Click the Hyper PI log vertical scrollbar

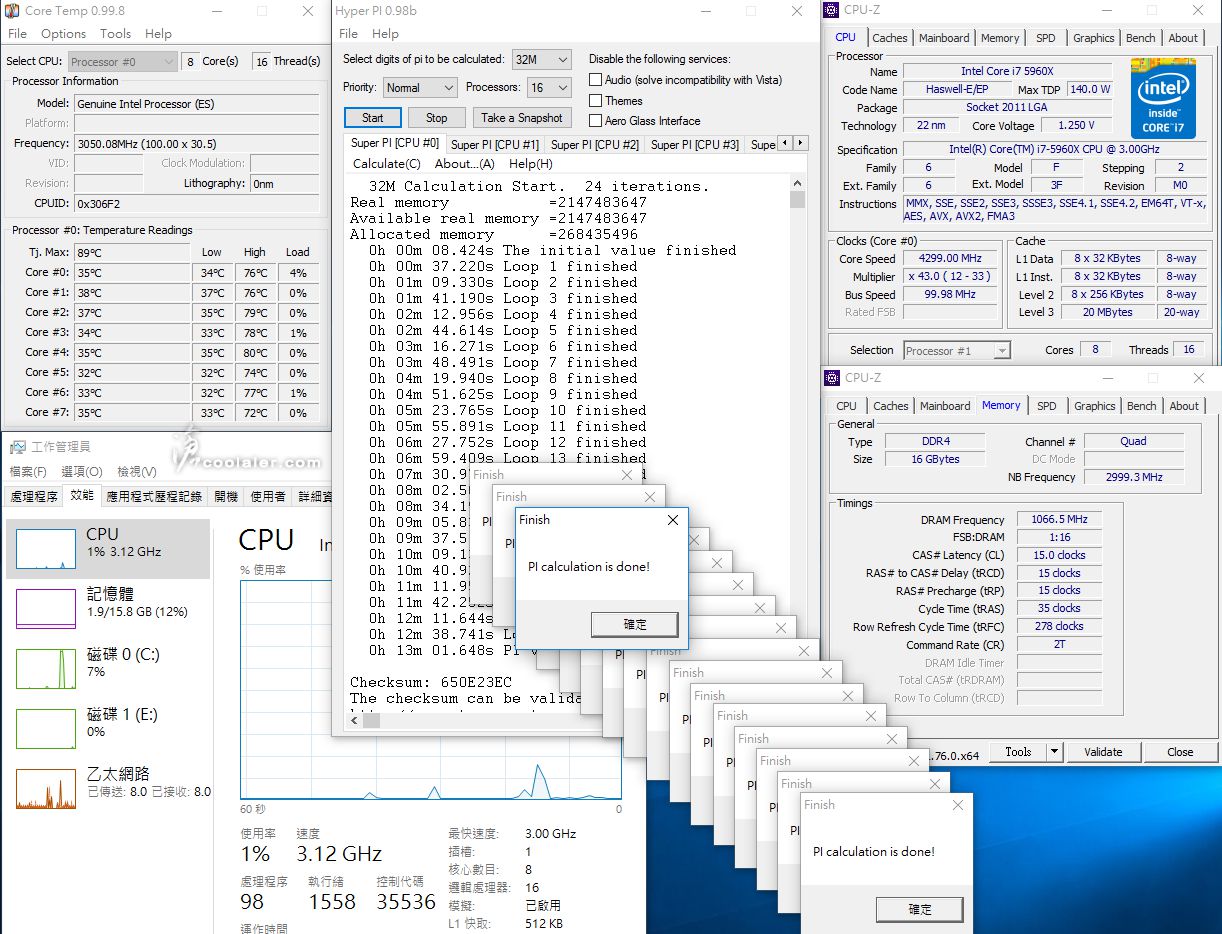797,442
